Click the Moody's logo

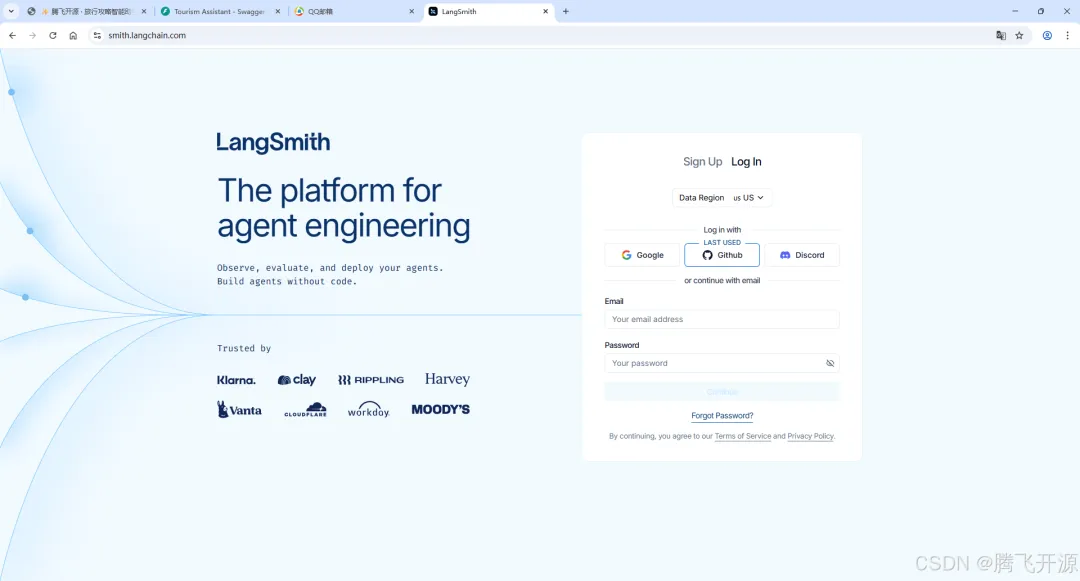(441, 410)
